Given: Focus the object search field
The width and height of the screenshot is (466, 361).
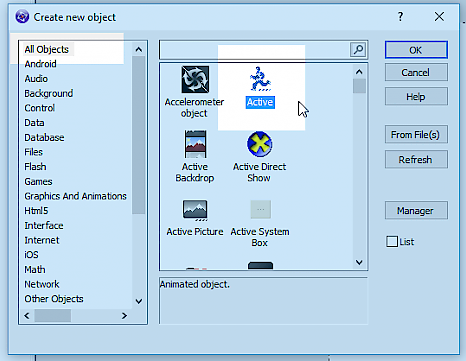Looking at the screenshot, I should pos(255,50).
